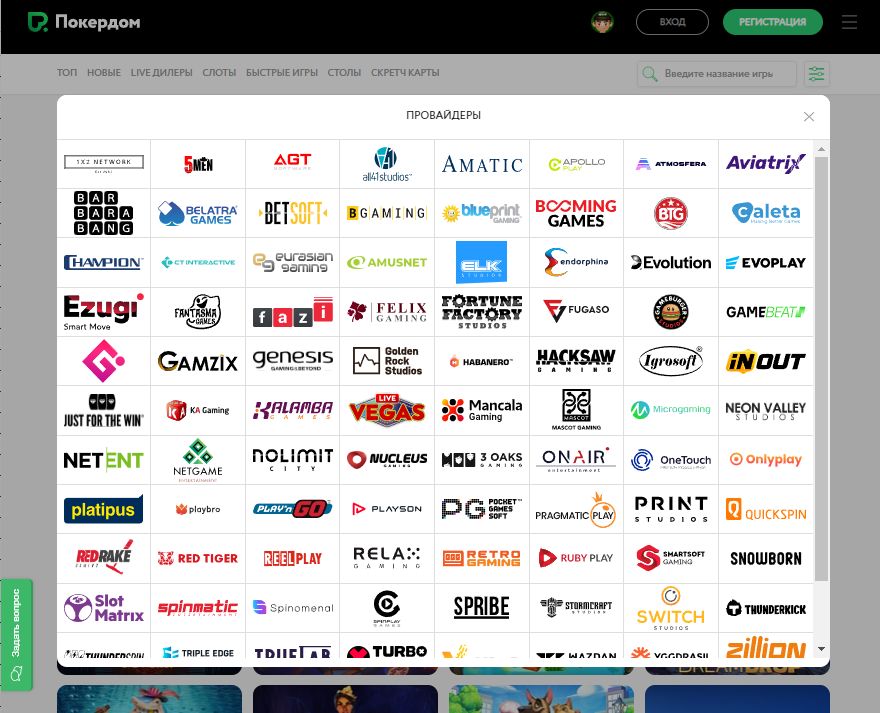Pick the Hacksaw Gaming provider
The height and width of the screenshot is (713, 880).
(576, 361)
